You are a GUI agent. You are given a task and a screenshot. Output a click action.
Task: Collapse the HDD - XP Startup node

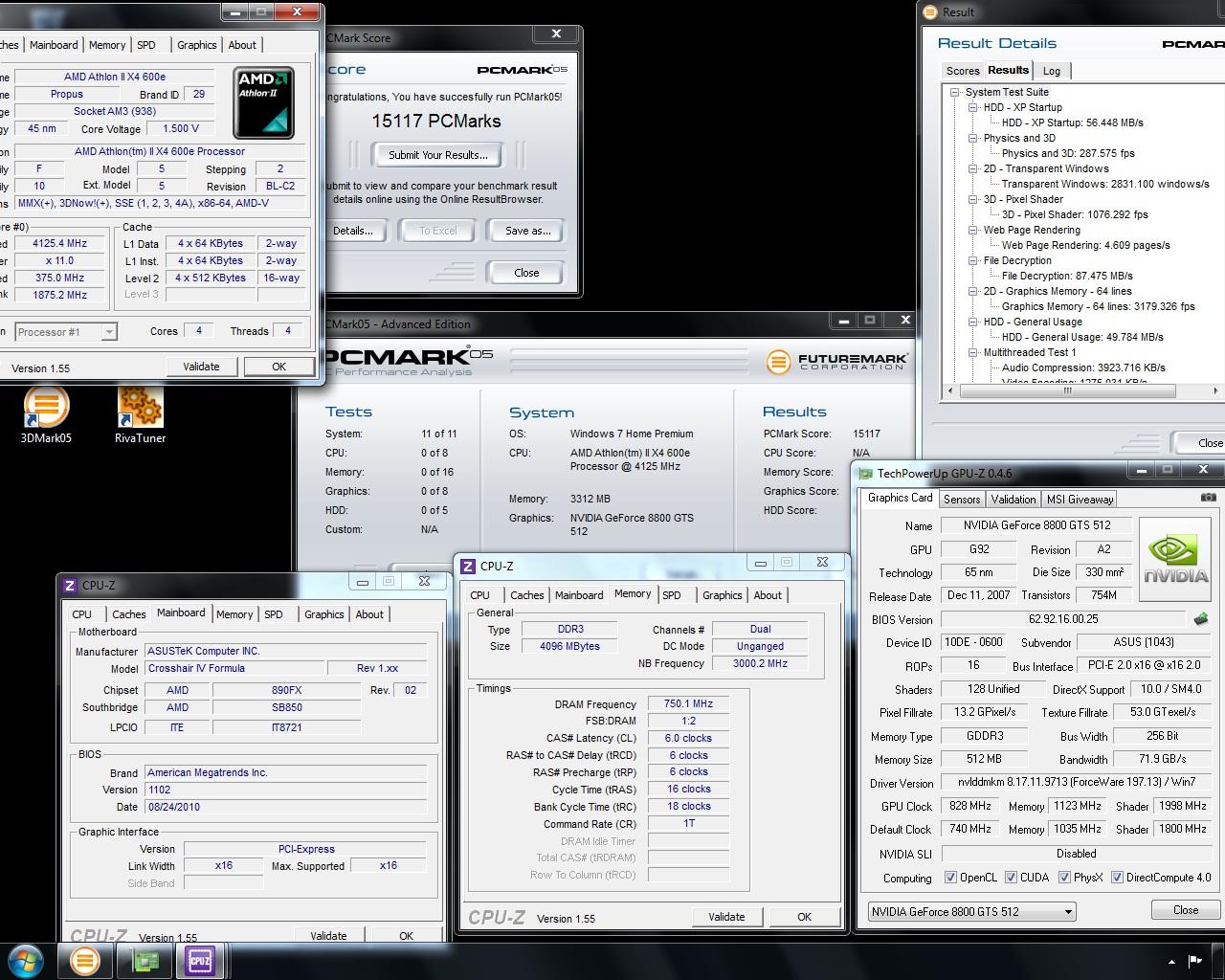click(973, 107)
